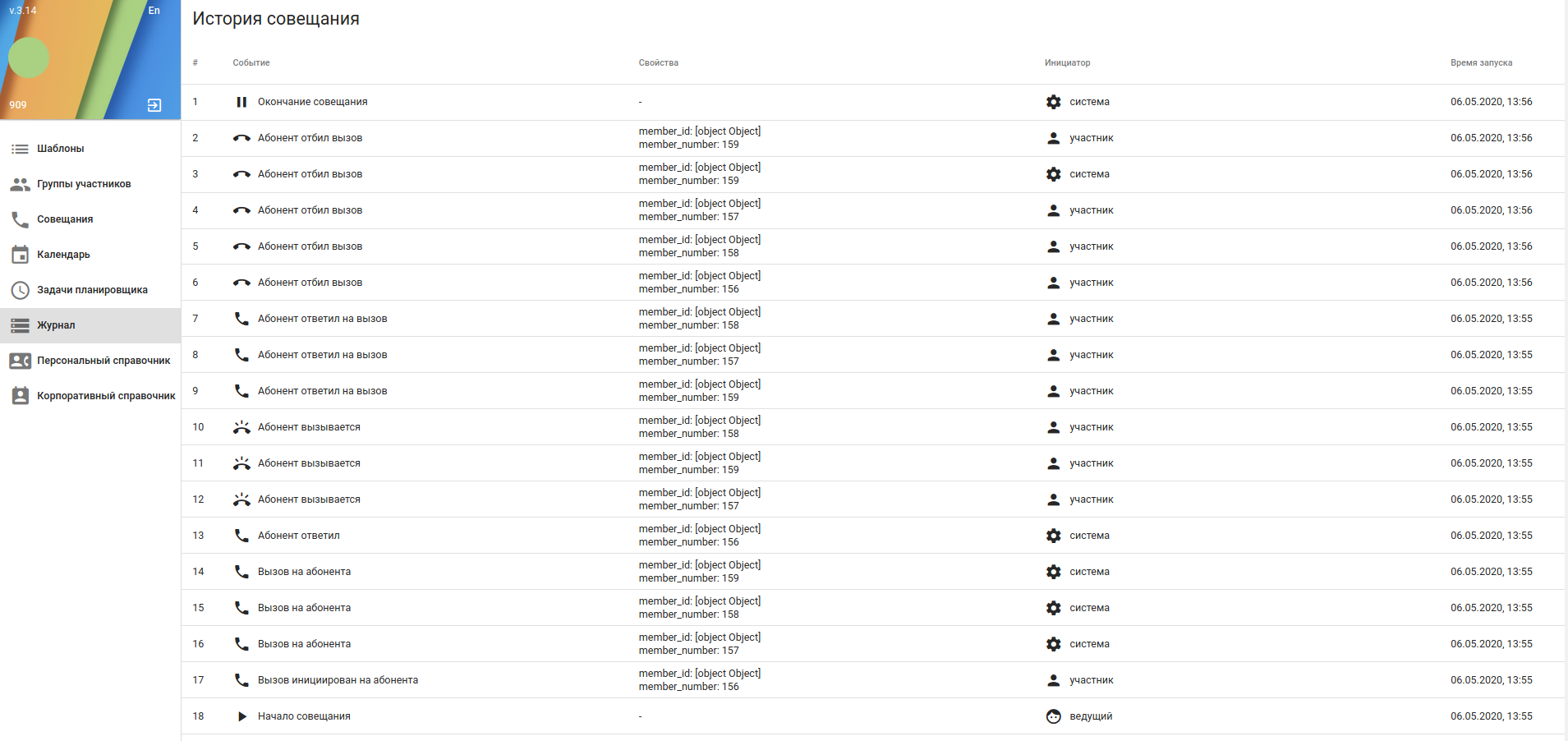
Task: Switch language using the En button
Action: point(154,11)
